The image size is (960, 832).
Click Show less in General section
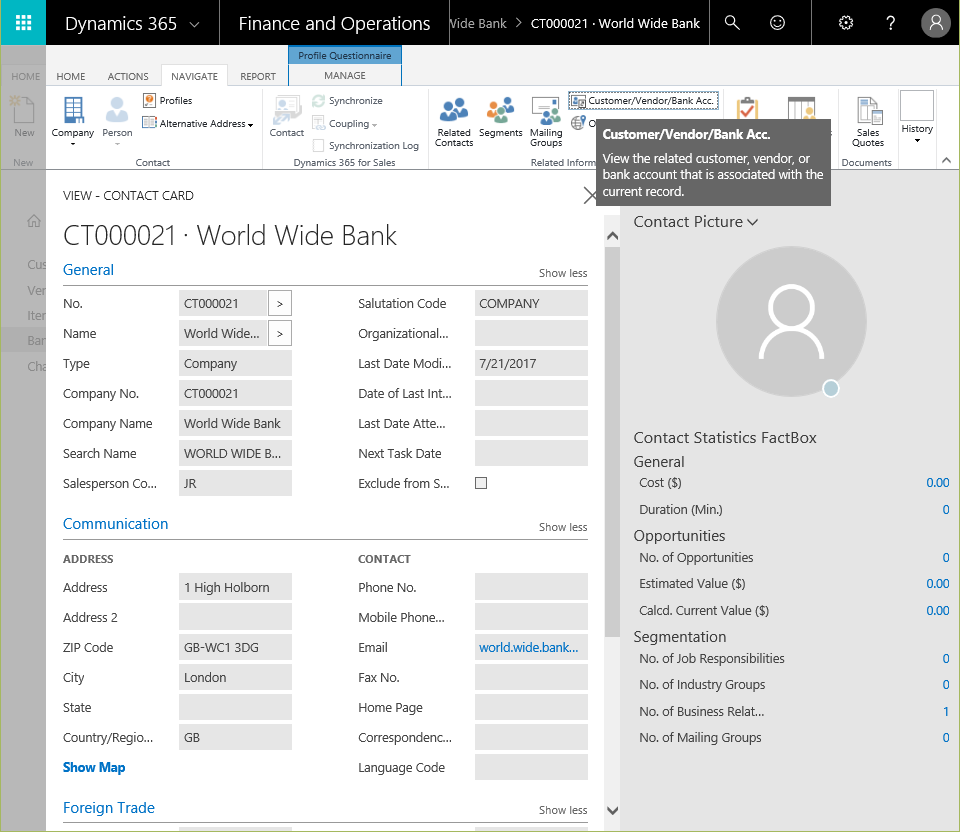coord(563,273)
